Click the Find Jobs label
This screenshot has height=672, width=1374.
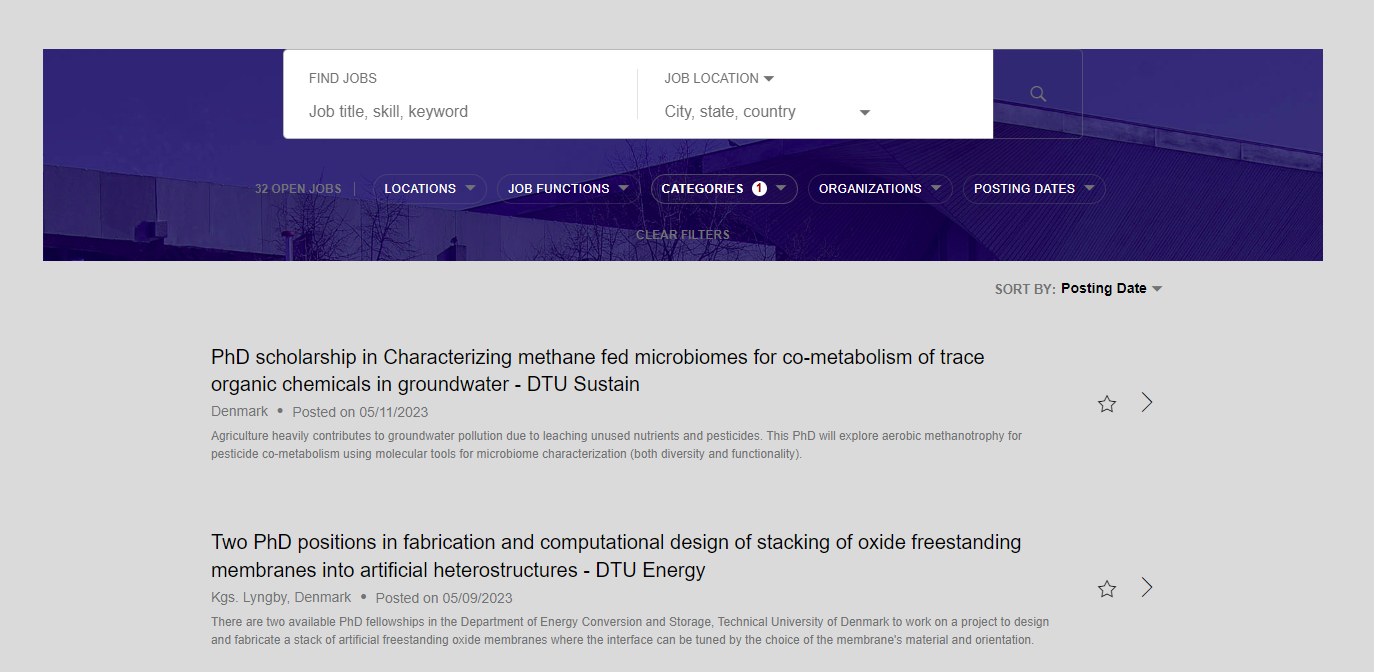click(343, 78)
